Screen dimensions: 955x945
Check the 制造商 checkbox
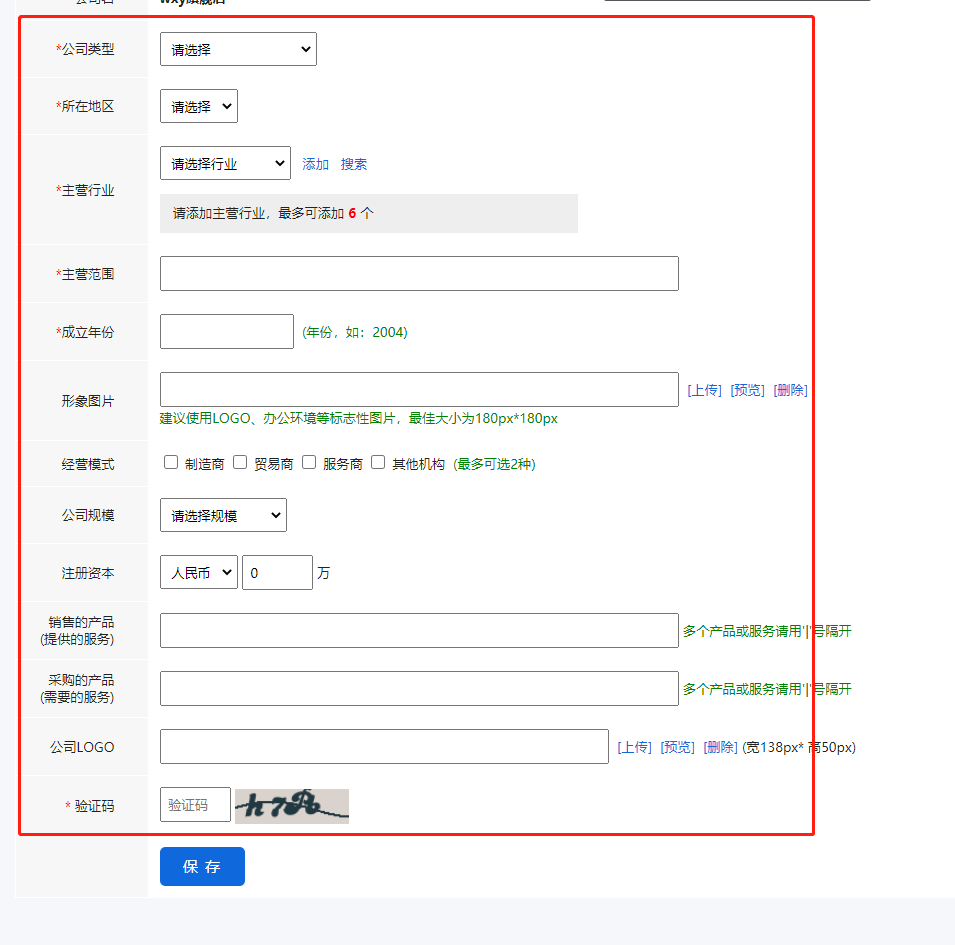[171, 463]
